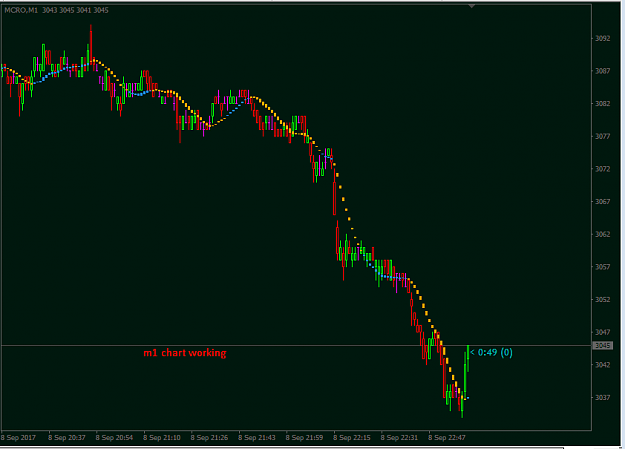Click the candle timer label 0:49 (0)
The width and height of the screenshot is (625, 449).
pos(491,353)
